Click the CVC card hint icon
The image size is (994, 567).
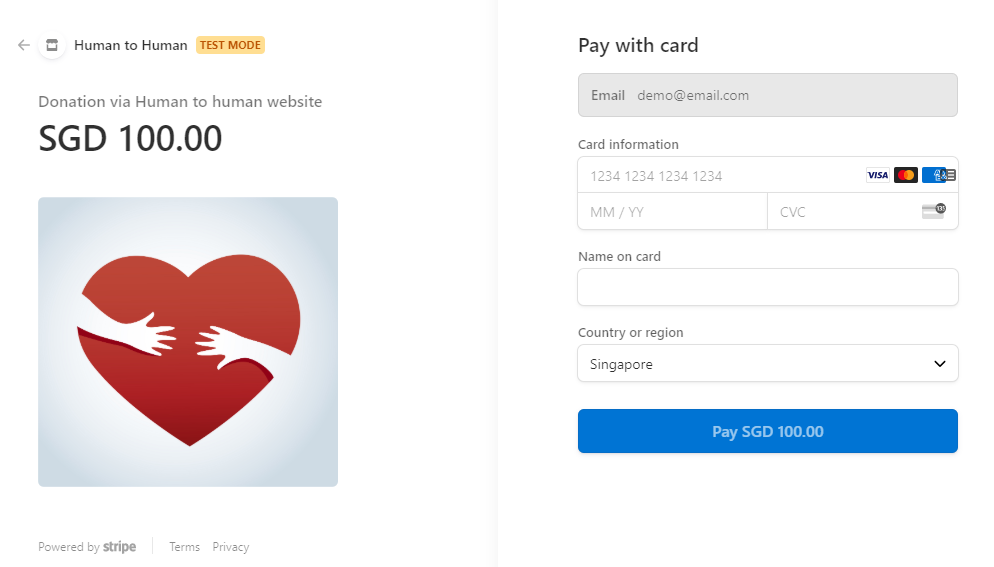[934, 211]
